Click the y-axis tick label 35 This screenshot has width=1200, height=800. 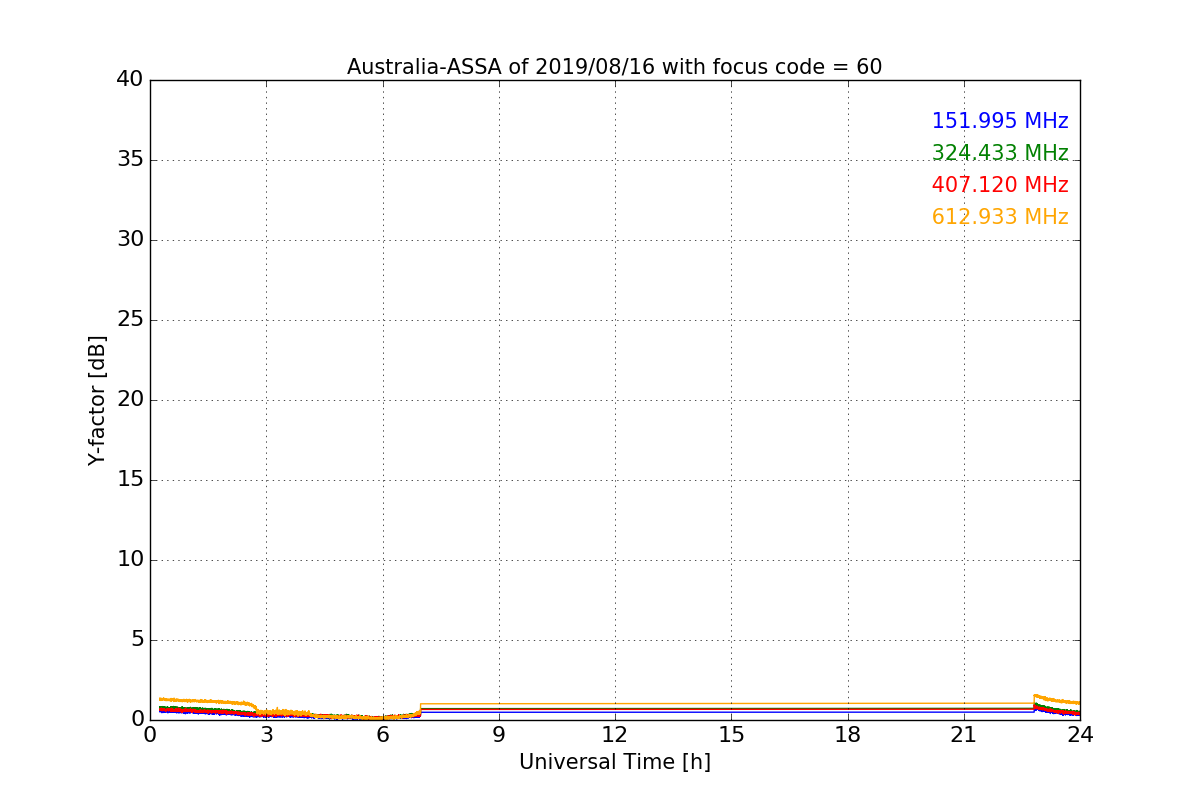(130, 160)
